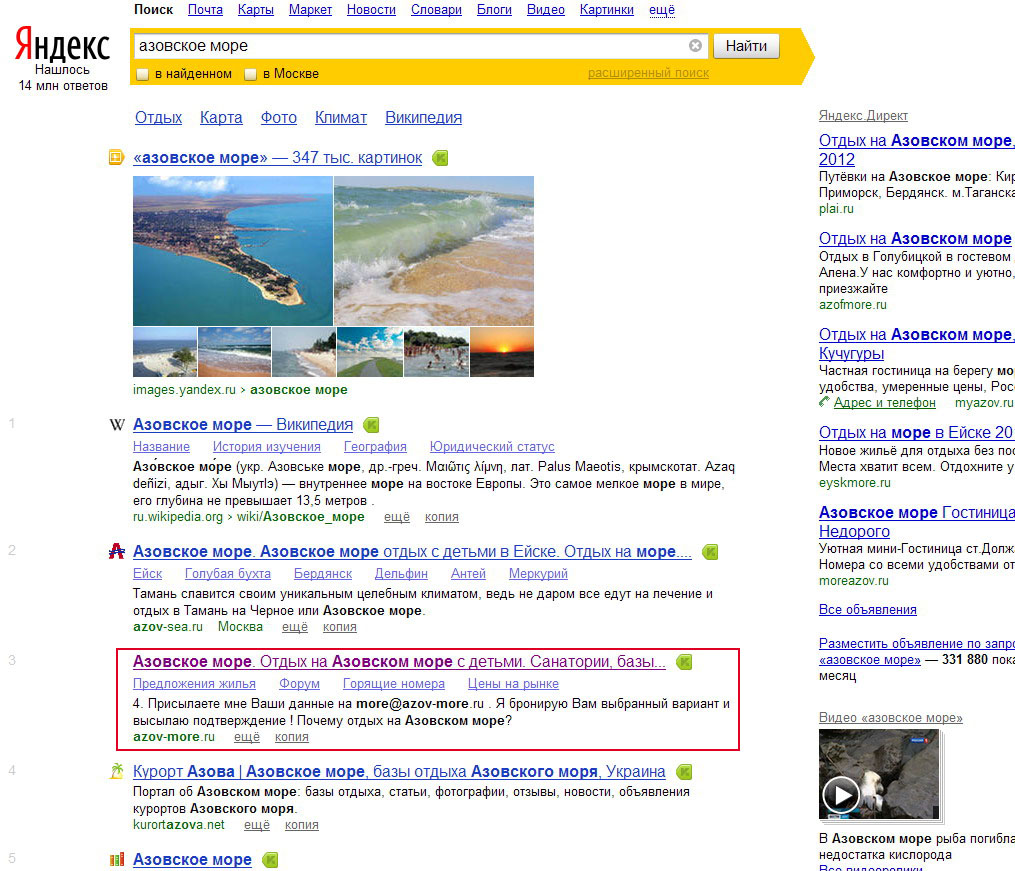Click the green icon beside fifth result Азовское море
1015x871 pixels.
(271, 859)
